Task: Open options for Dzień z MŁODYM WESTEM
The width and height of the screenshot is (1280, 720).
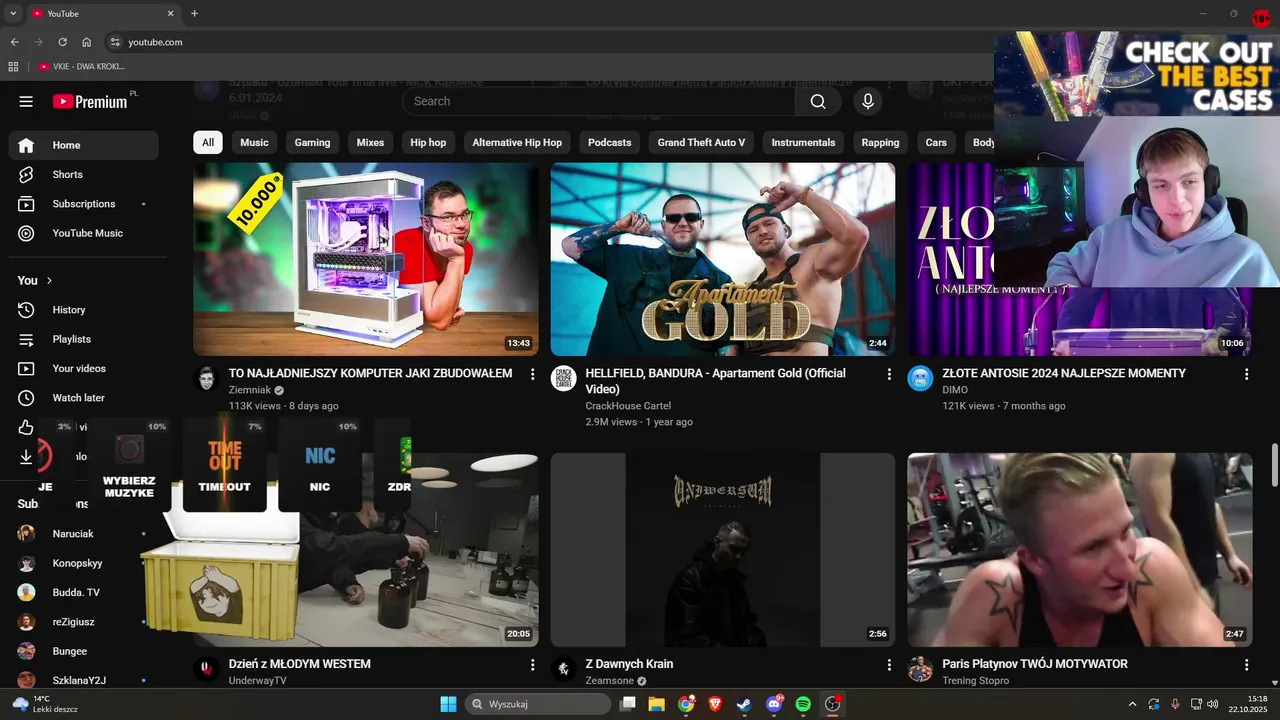Action: [532, 664]
